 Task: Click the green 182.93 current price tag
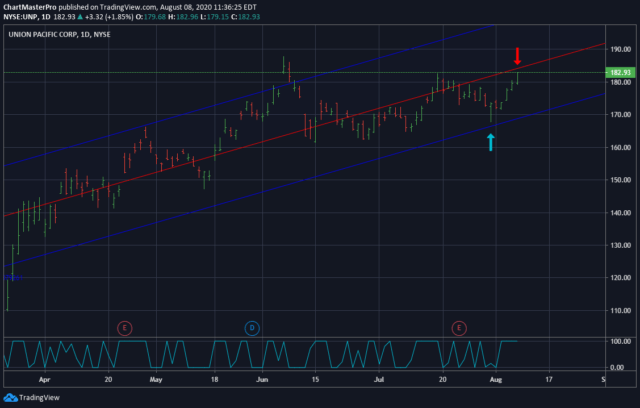point(620,73)
